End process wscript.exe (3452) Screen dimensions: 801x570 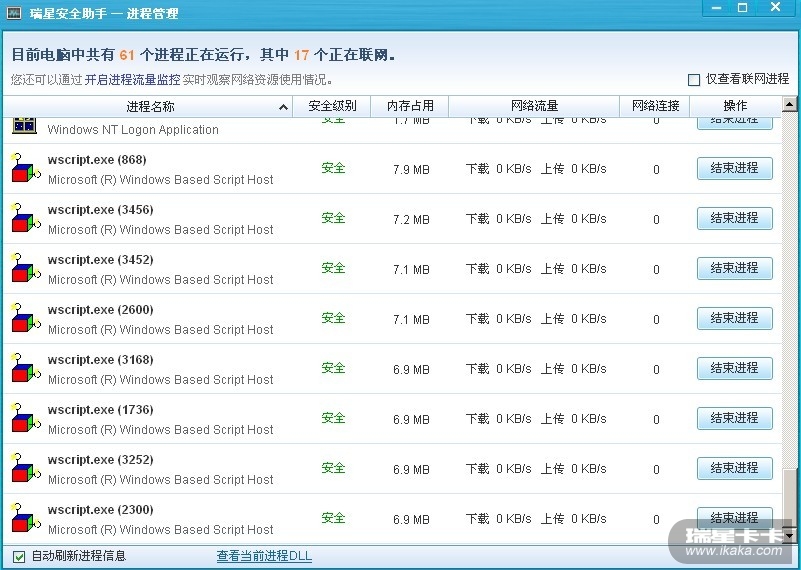point(735,268)
